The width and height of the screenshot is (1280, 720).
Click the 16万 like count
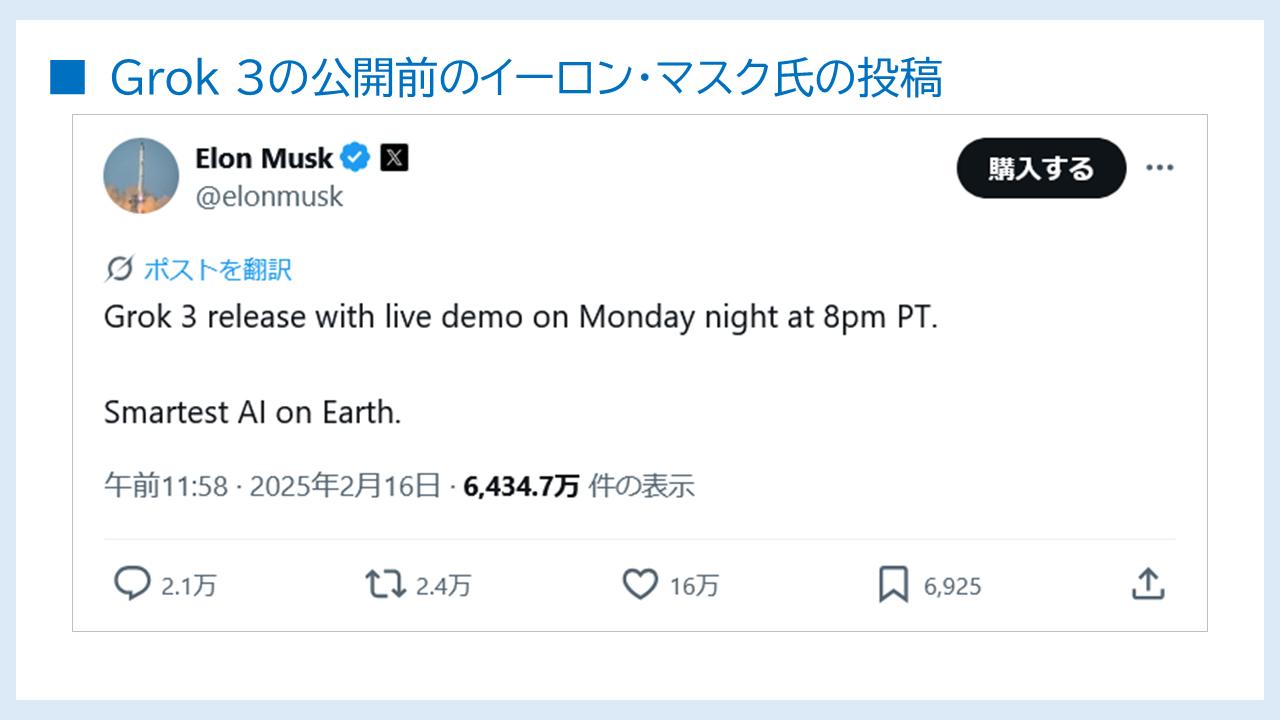click(x=694, y=586)
